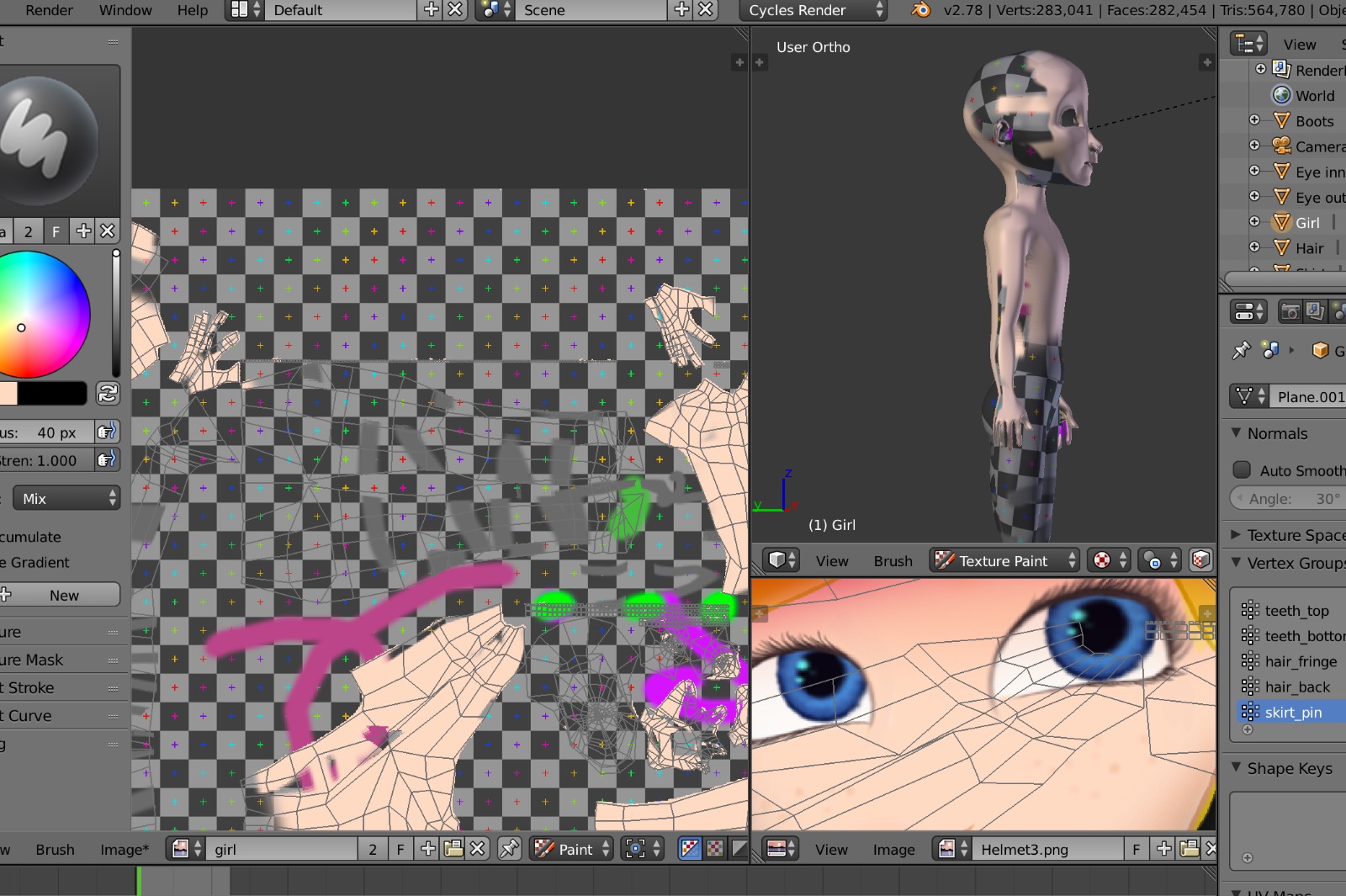Toggle pressure sensitivity for brush radius
This screenshot has height=896, width=1346.
(107, 432)
